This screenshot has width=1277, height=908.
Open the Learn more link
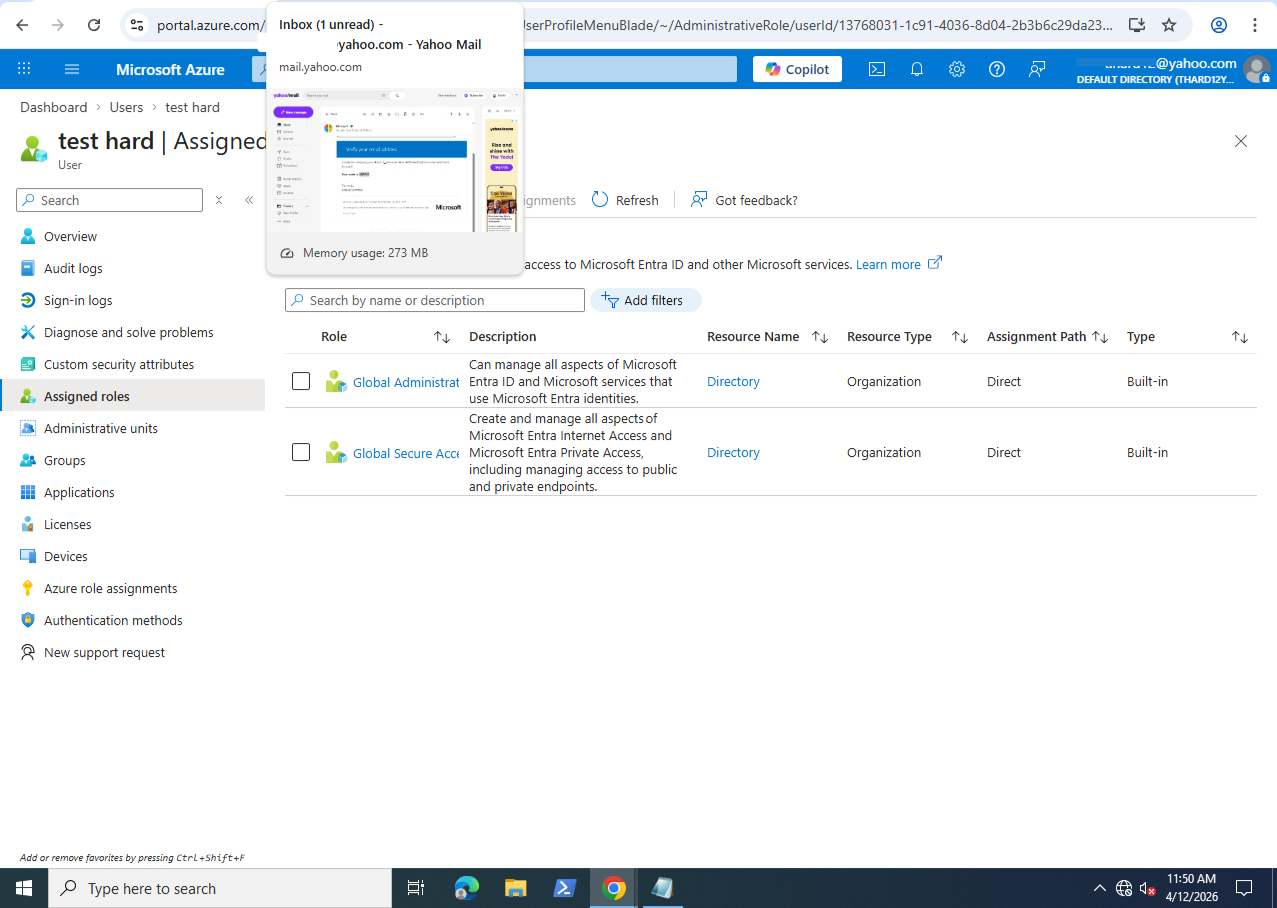pos(898,264)
